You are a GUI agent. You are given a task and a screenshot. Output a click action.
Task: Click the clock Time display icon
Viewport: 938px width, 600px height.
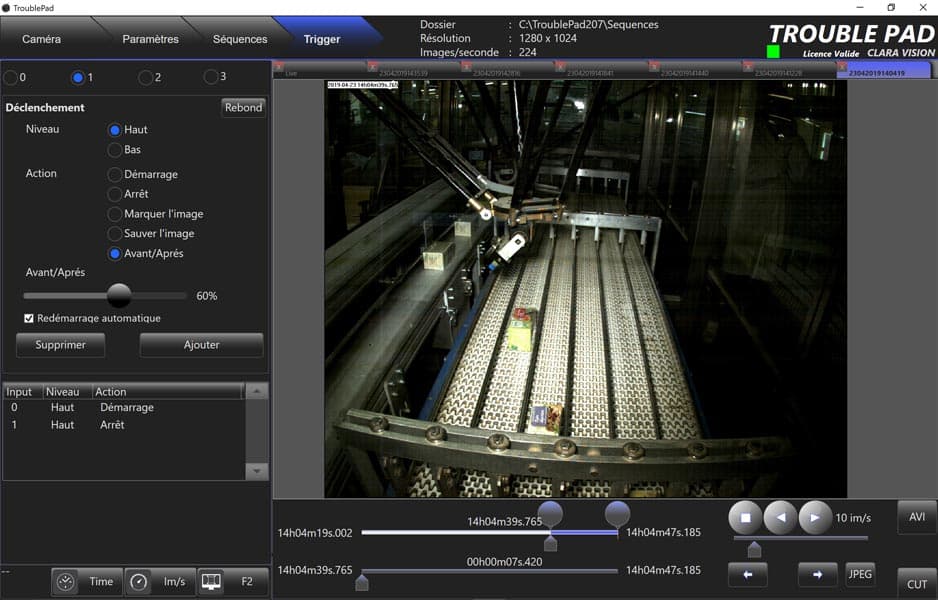pyautogui.click(x=66, y=581)
